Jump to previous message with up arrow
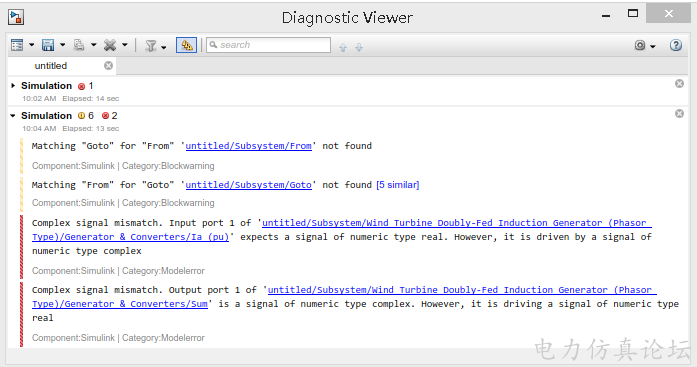Image resolution: width=697 pixels, height=367 pixels. [x=343, y=47]
